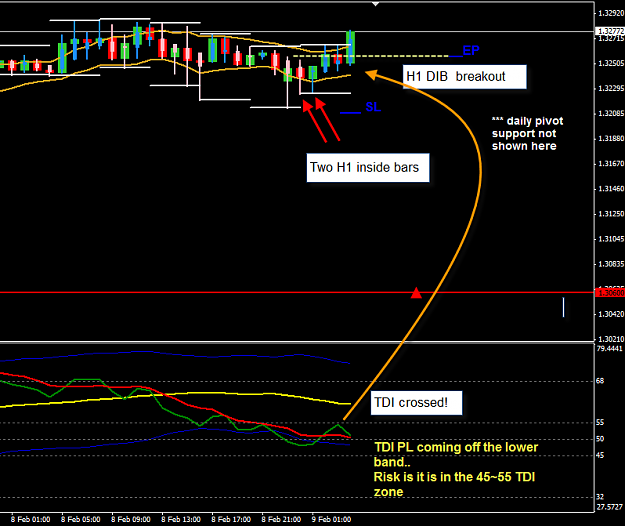The height and width of the screenshot is (526, 625).
Task: Select the current price label 1.32772
Action: [x=609, y=31]
